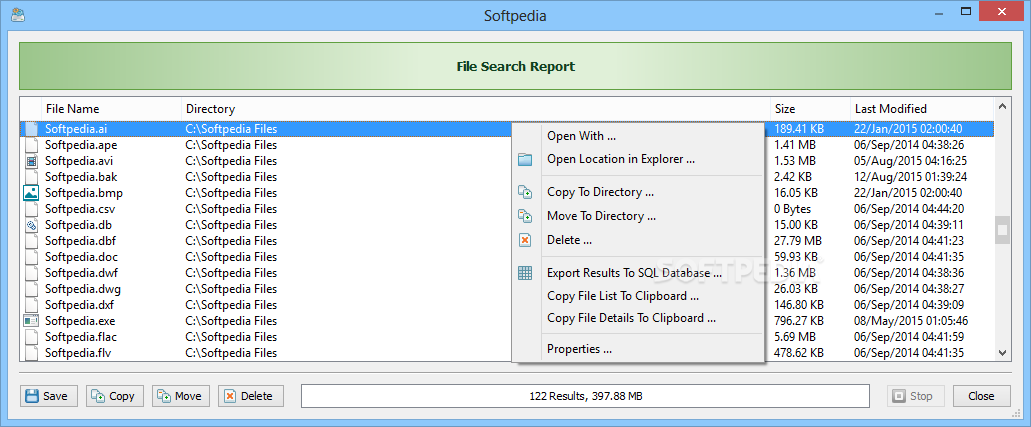Click the blank file icon beside Softpedia.ape
Viewport: 1031px width, 427px height.
[x=31, y=145]
